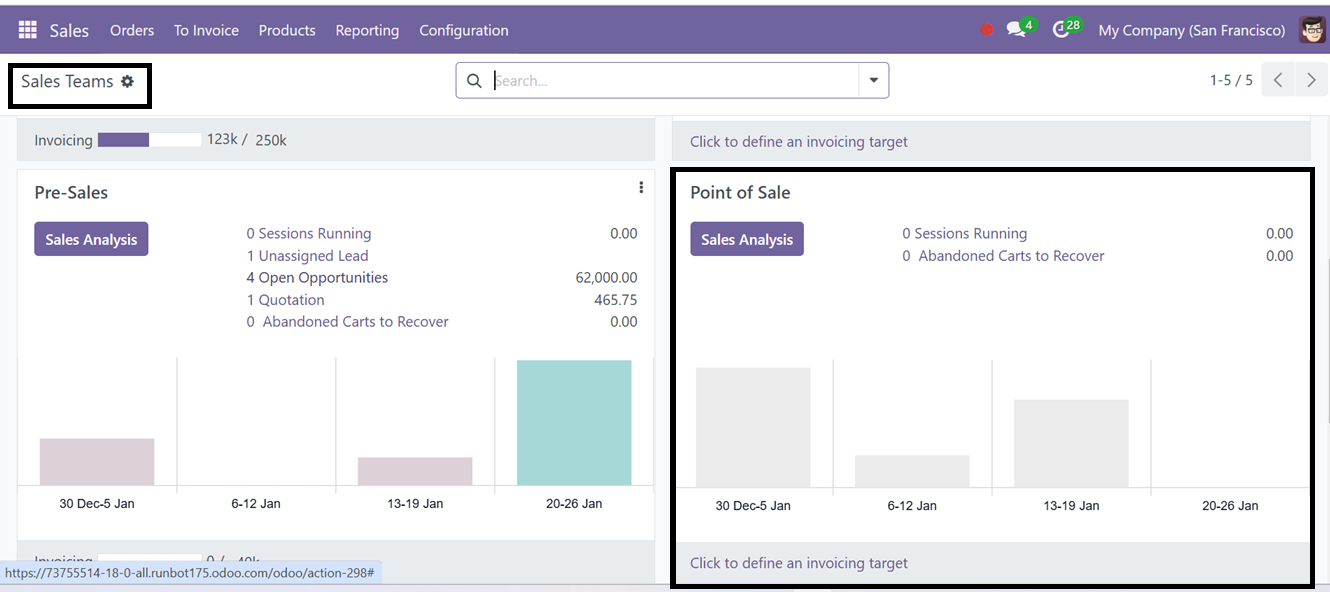Click the 30 Dec-5 Jan bar in Pre-Sales chart

click(x=97, y=462)
